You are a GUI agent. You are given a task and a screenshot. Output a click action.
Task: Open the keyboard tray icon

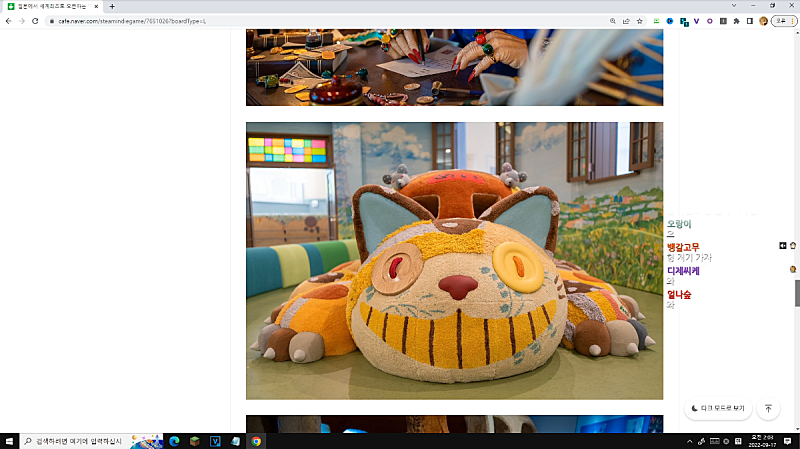(715, 441)
